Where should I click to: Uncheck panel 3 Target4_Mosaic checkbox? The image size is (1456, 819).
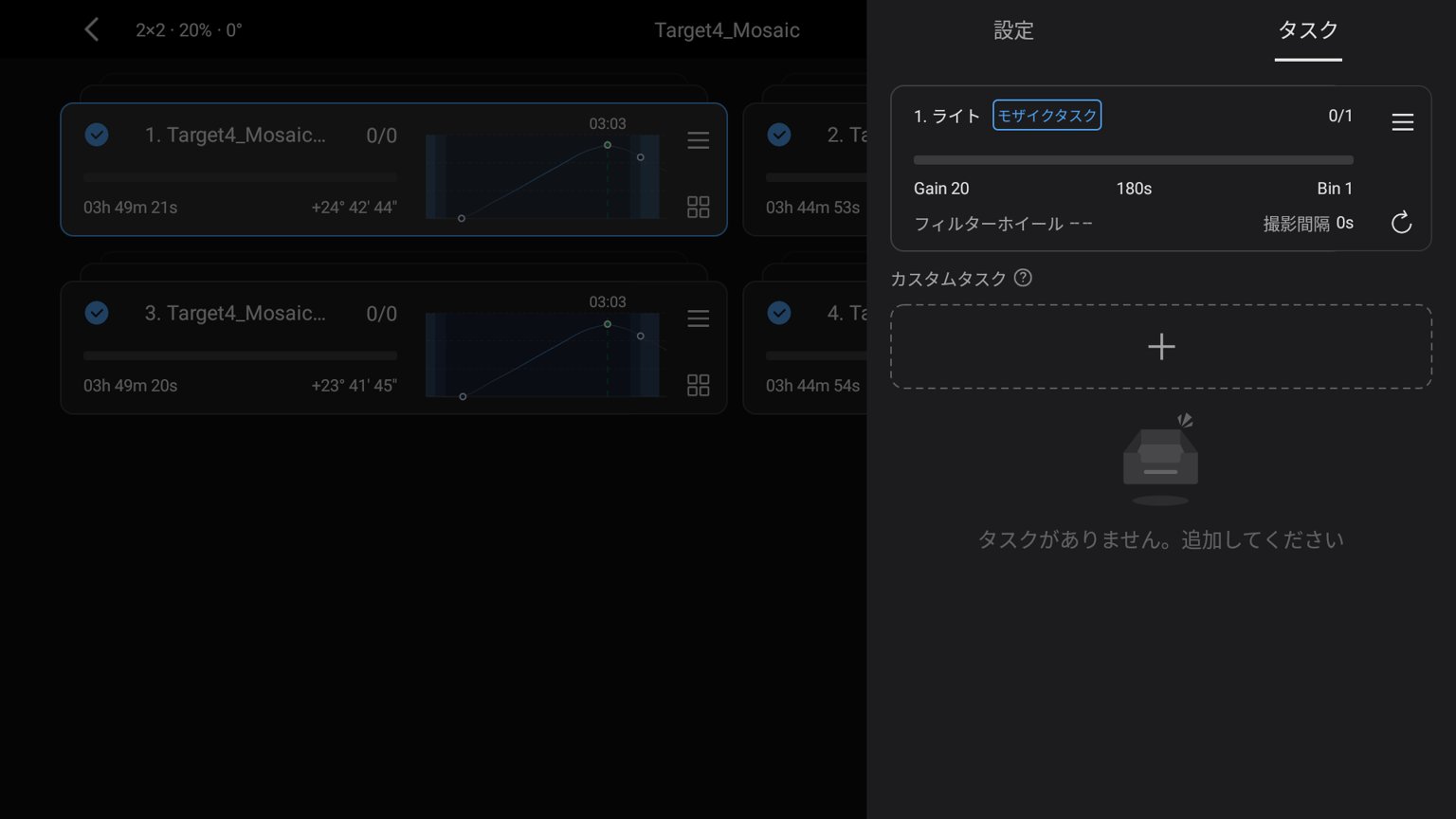[97, 313]
